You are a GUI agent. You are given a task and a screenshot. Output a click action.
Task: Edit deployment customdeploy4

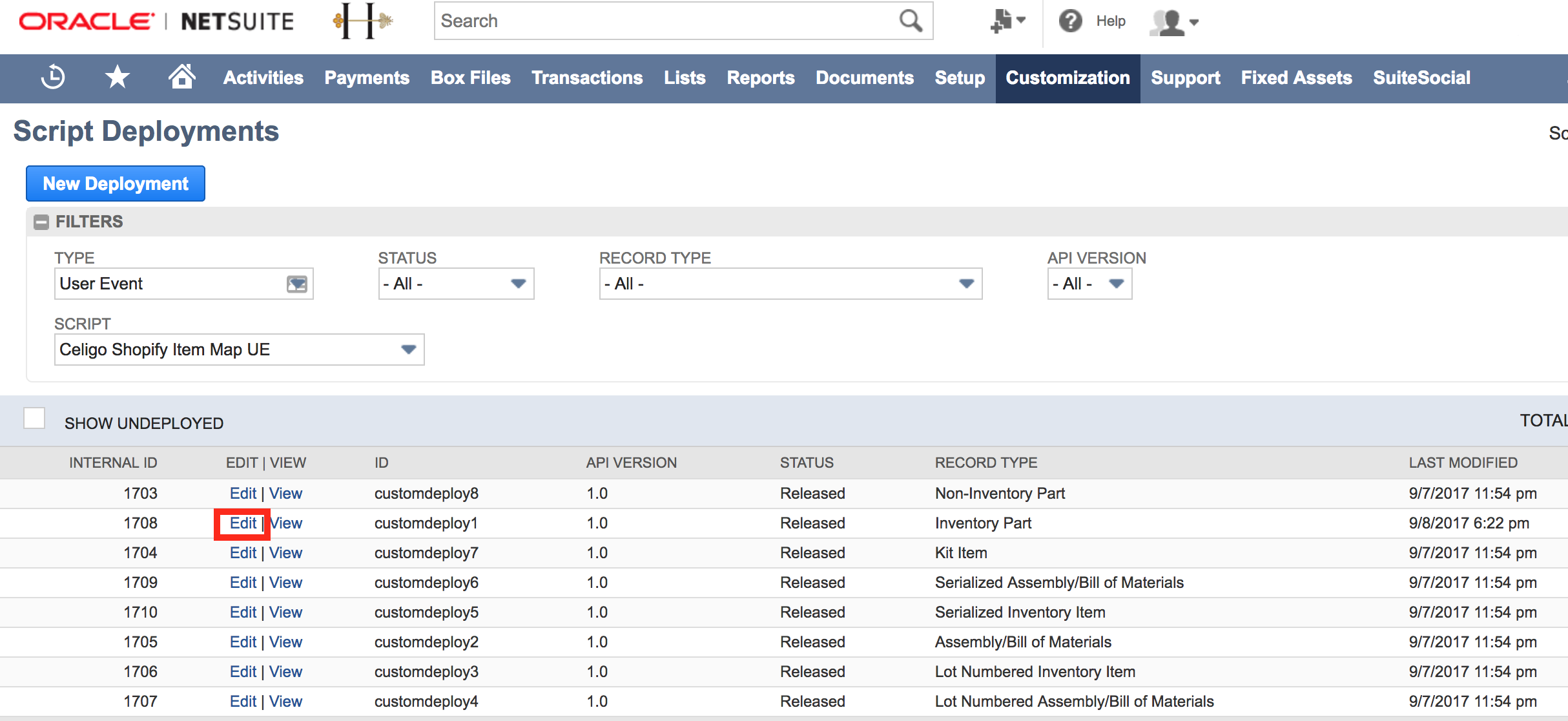(243, 702)
